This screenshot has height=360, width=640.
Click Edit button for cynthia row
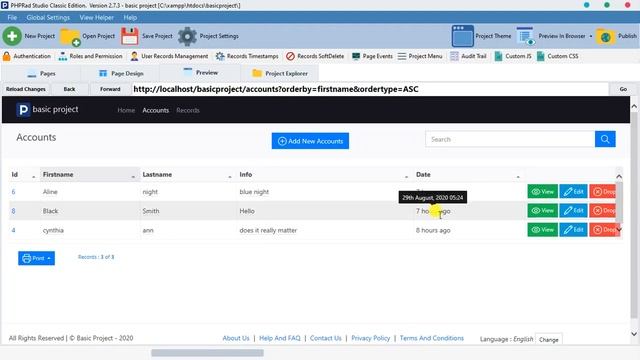coord(573,230)
